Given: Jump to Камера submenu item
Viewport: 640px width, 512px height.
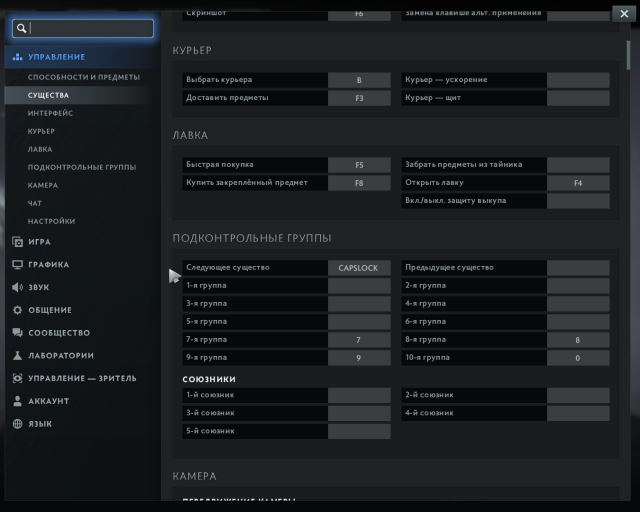Looking at the screenshot, I should tap(42, 185).
